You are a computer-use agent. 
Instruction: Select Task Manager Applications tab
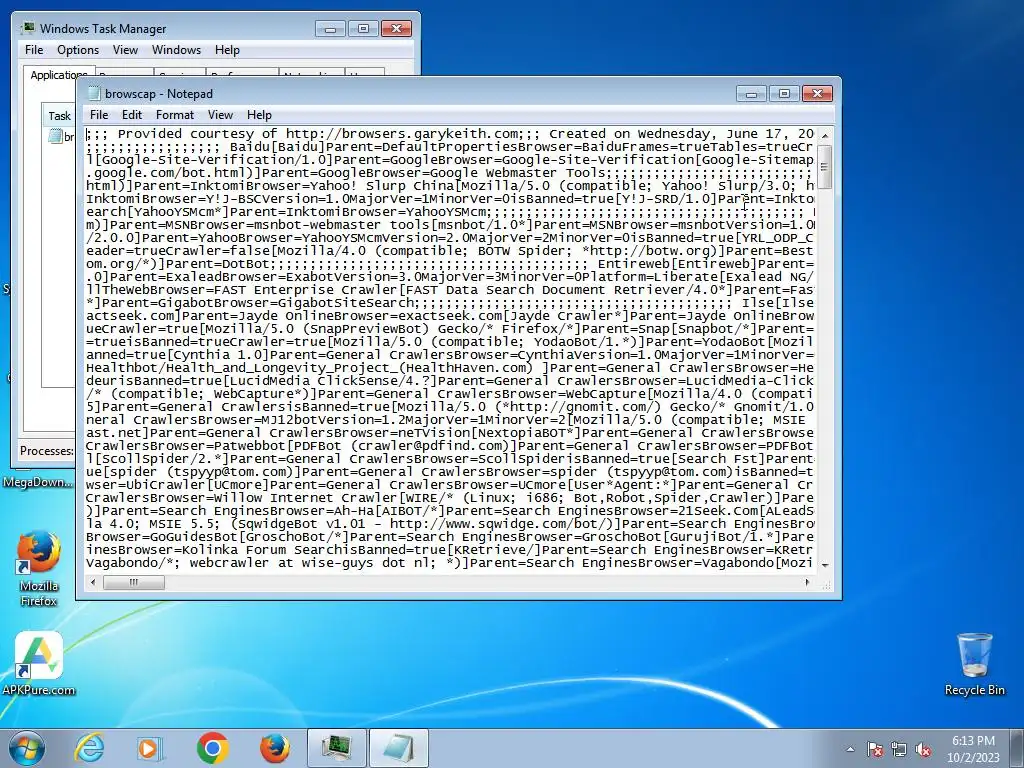pos(59,74)
